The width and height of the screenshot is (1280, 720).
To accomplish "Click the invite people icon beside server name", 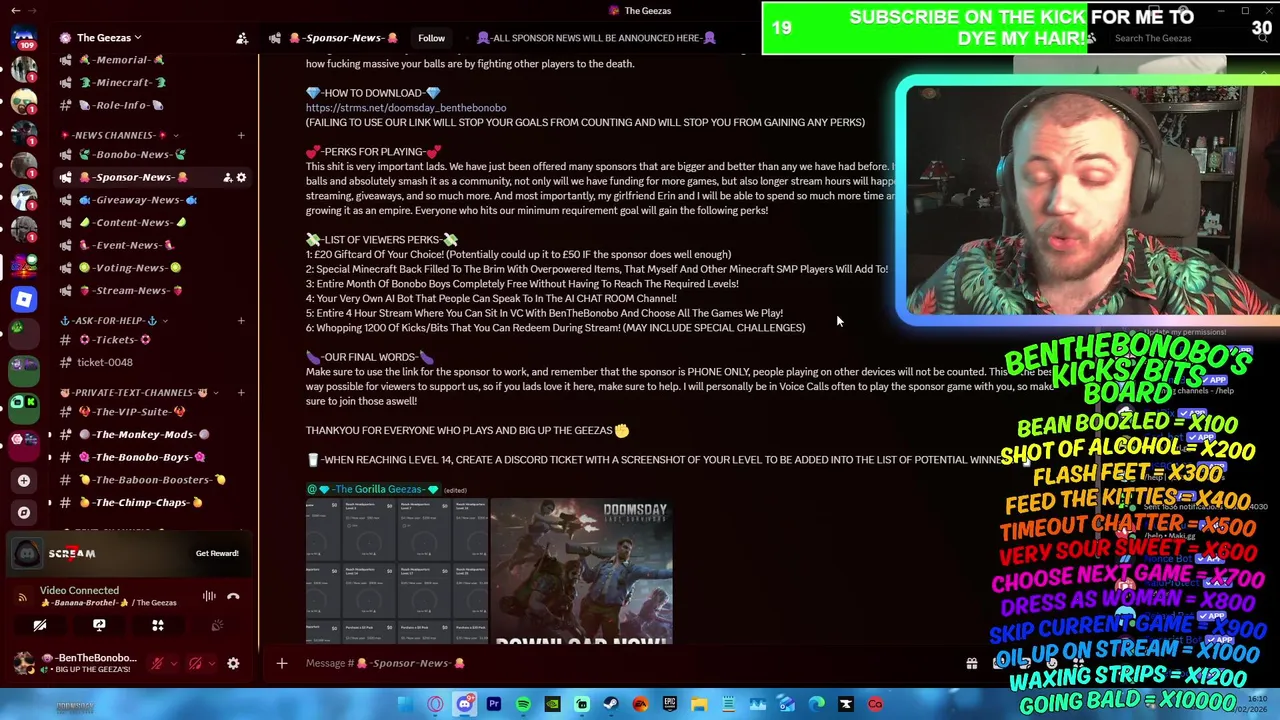I will tap(242, 38).
